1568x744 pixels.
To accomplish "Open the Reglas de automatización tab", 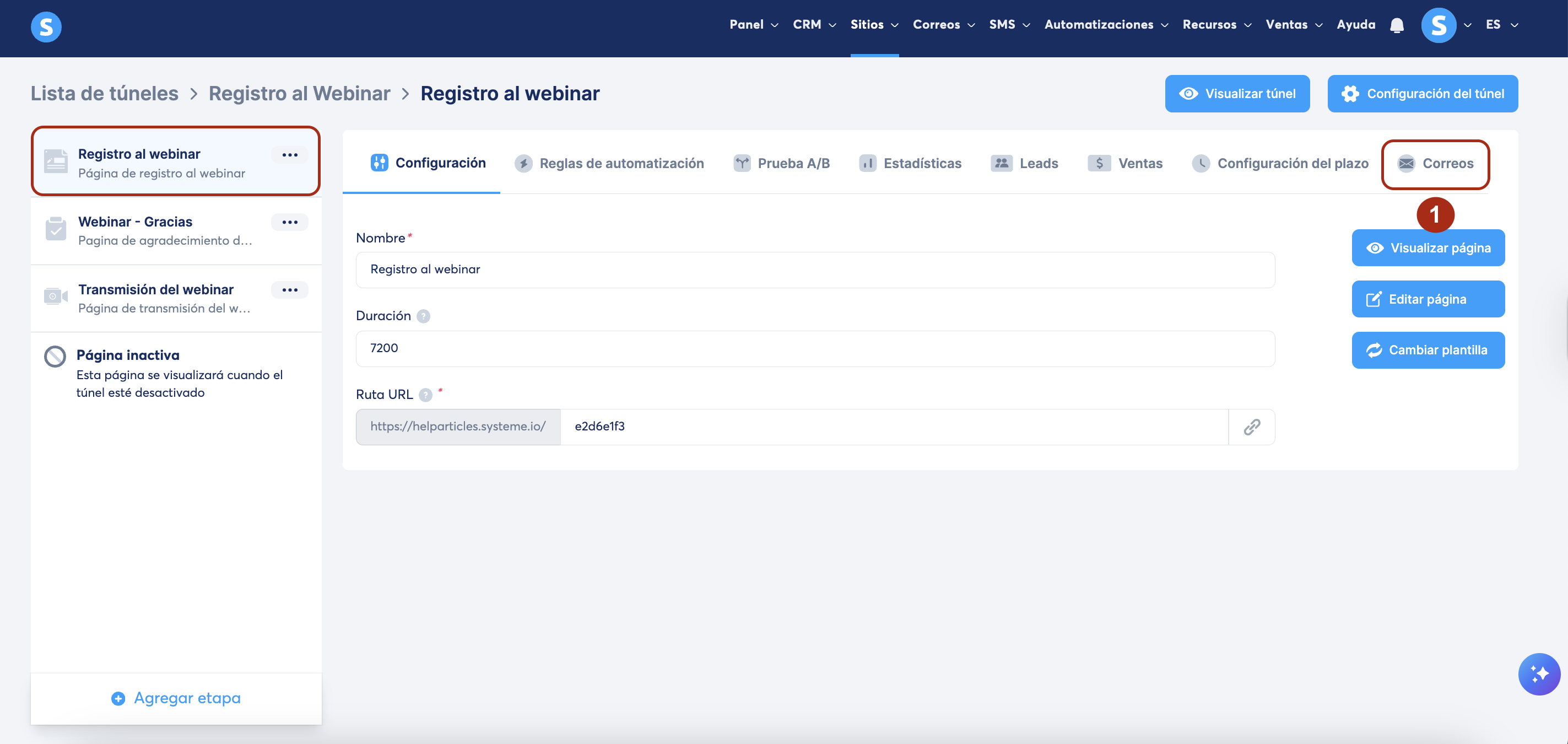I will click(x=609, y=164).
